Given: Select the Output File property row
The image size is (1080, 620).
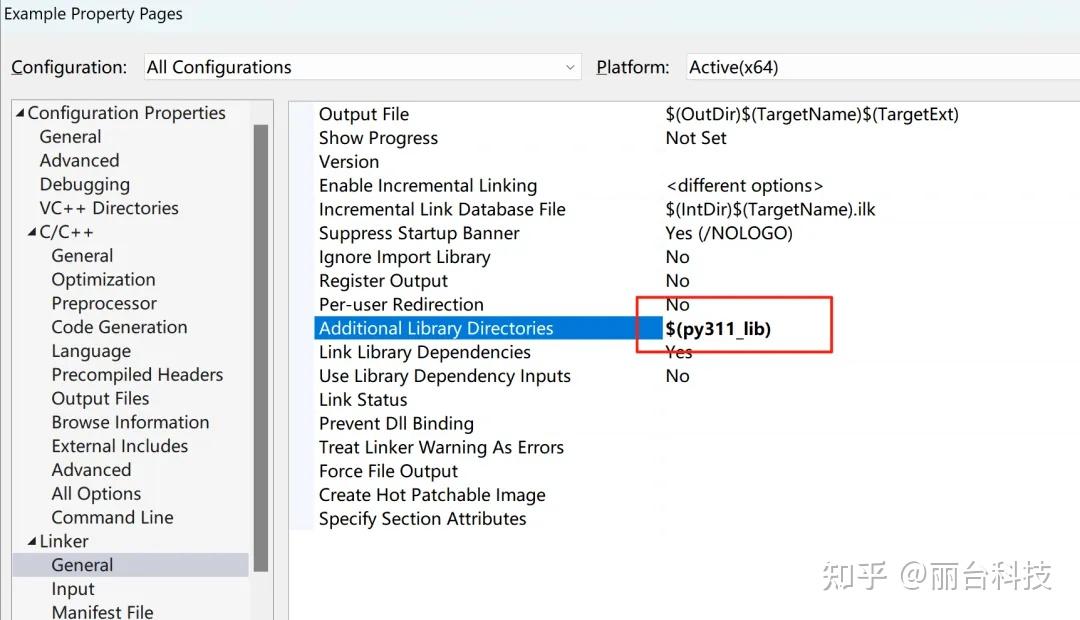Looking at the screenshot, I should tap(363, 114).
